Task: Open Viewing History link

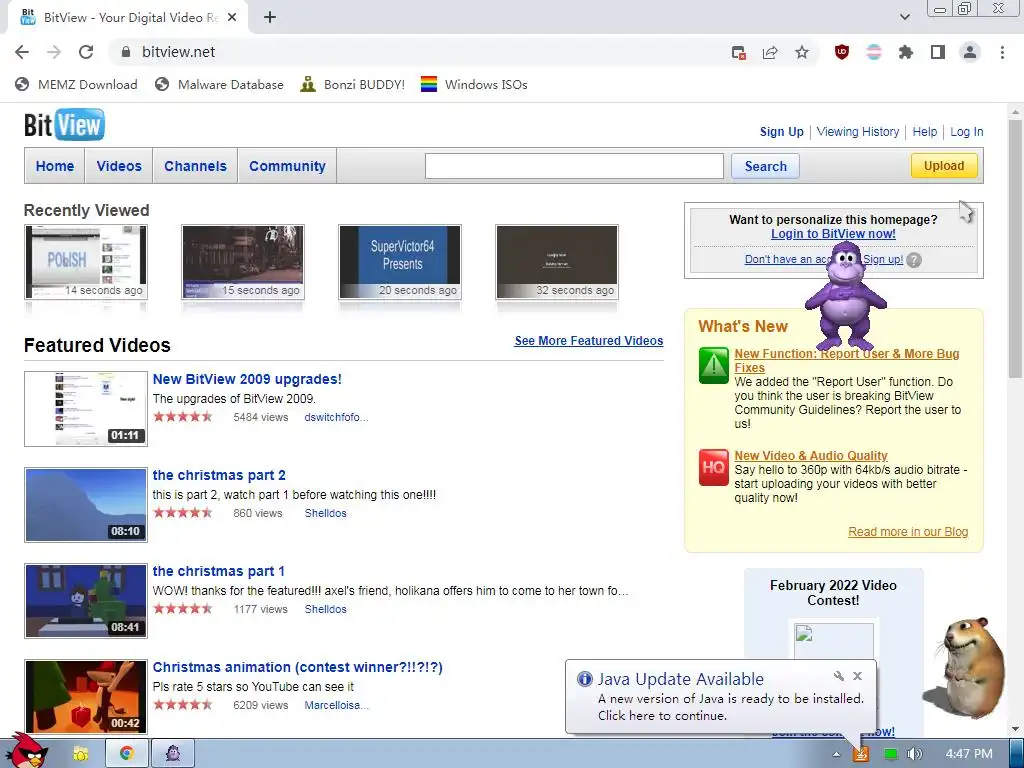Action: tap(857, 131)
